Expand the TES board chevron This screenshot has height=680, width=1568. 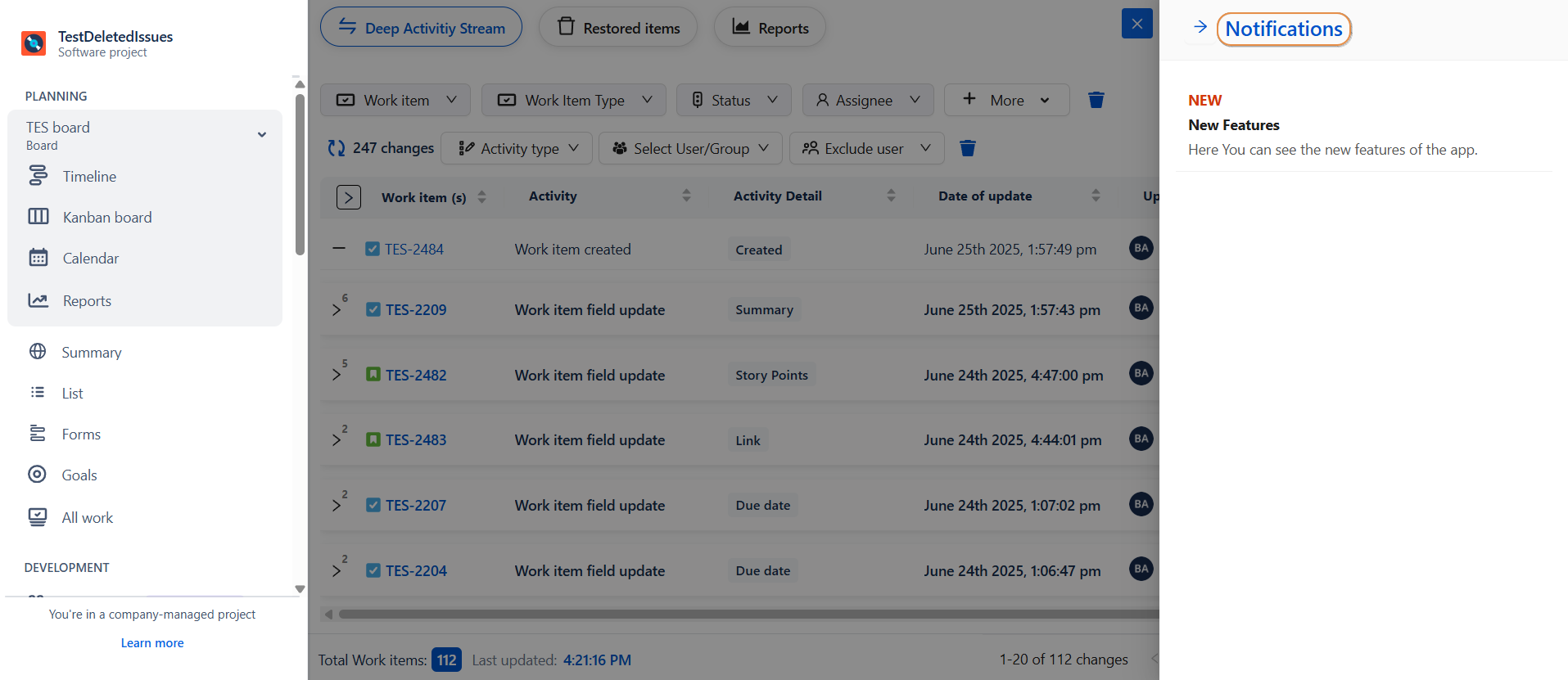[262, 135]
